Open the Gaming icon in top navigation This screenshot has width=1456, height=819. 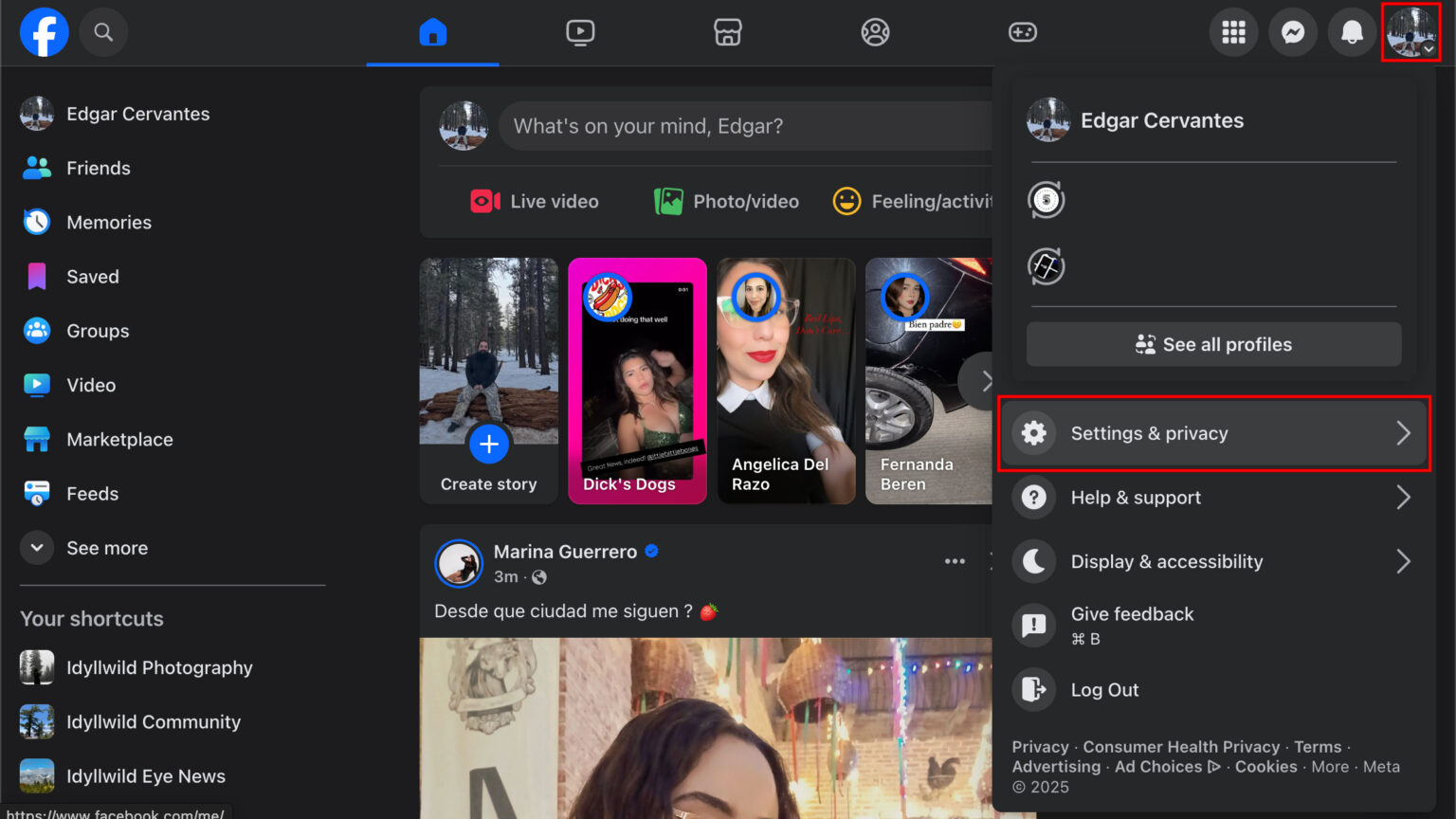[x=1023, y=31]
